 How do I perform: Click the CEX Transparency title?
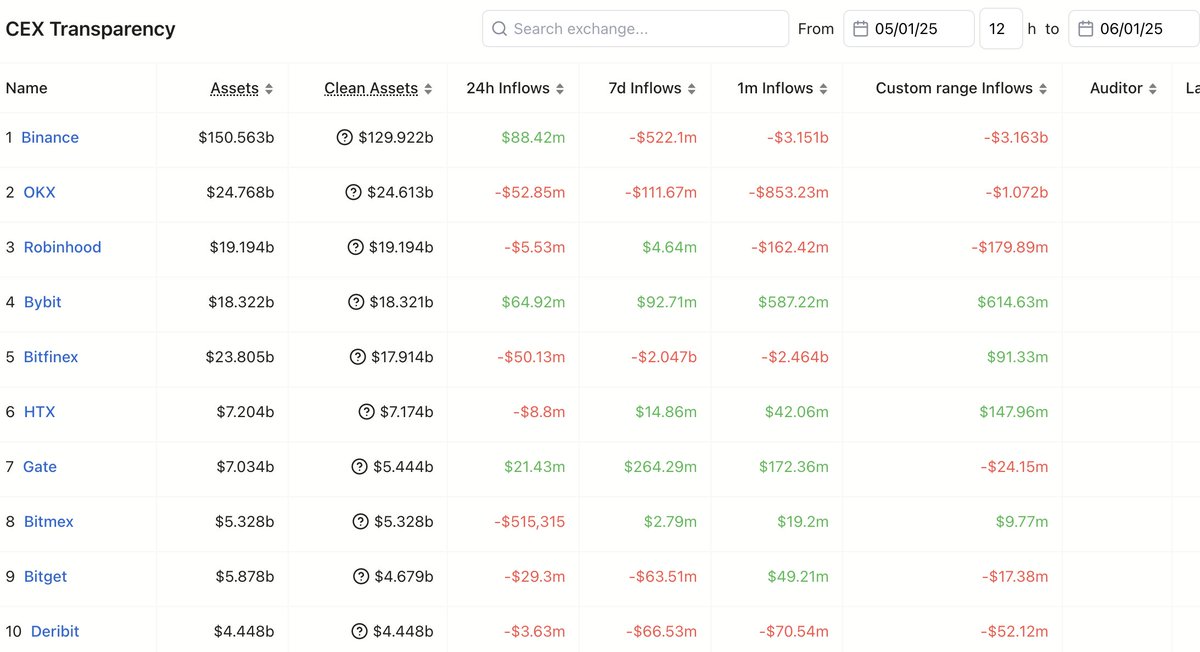(90, 29)
